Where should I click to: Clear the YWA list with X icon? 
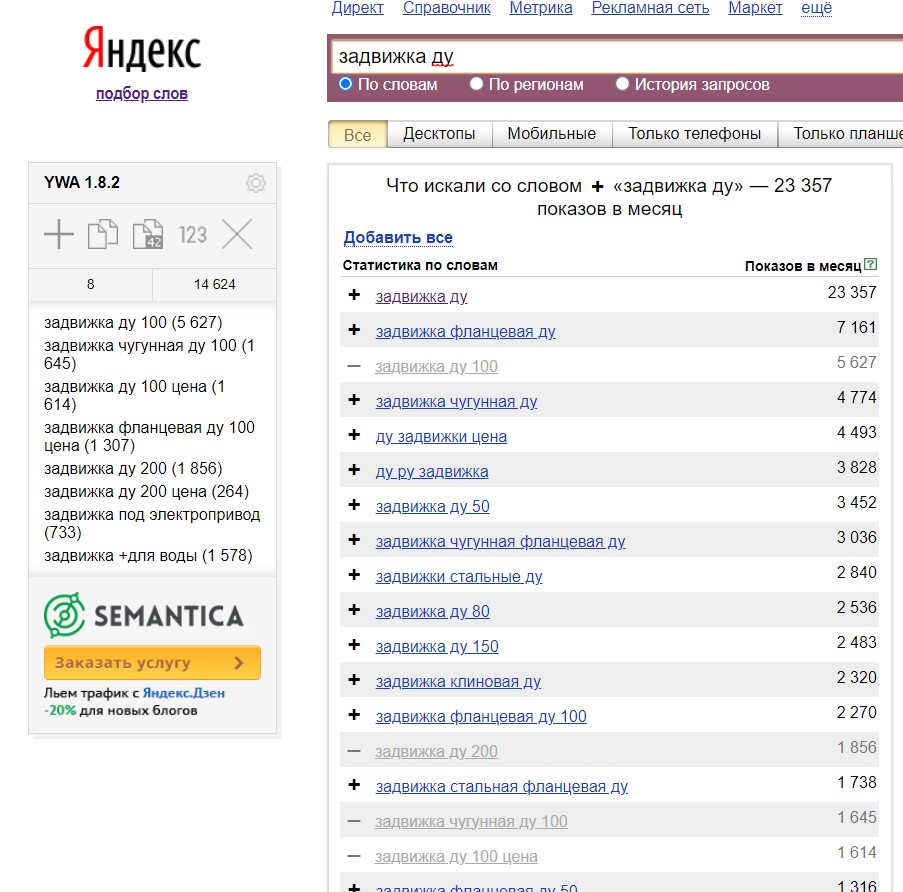(x=237, y=234)
